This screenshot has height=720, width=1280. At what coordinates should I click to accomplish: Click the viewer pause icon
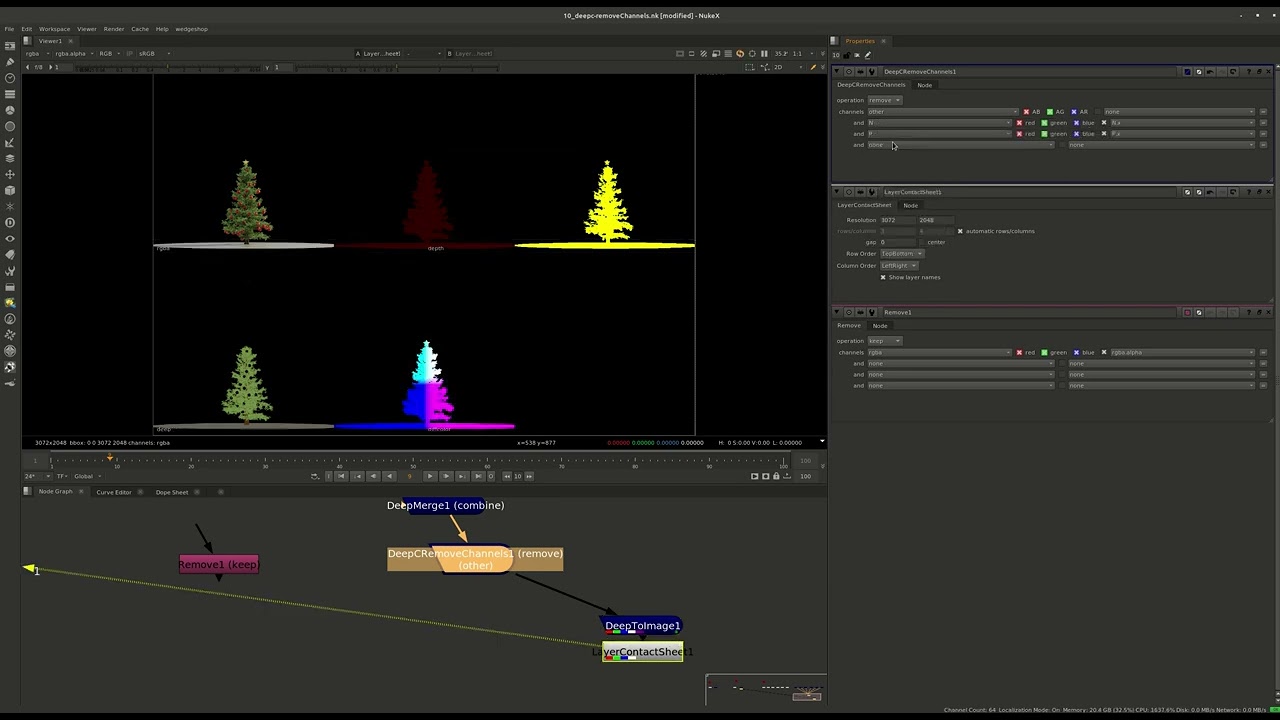click(764, 54)
